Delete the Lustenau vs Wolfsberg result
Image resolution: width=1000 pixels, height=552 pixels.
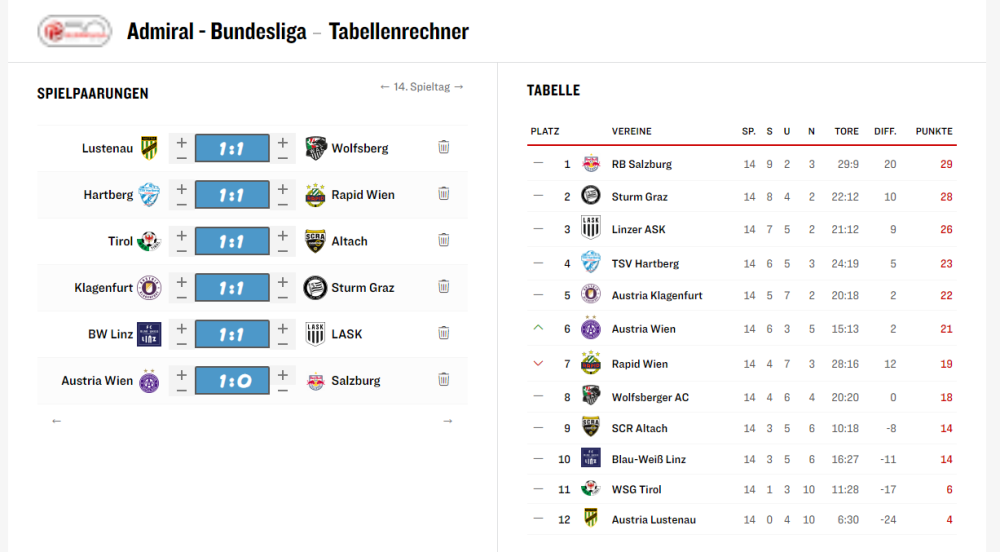443,148
